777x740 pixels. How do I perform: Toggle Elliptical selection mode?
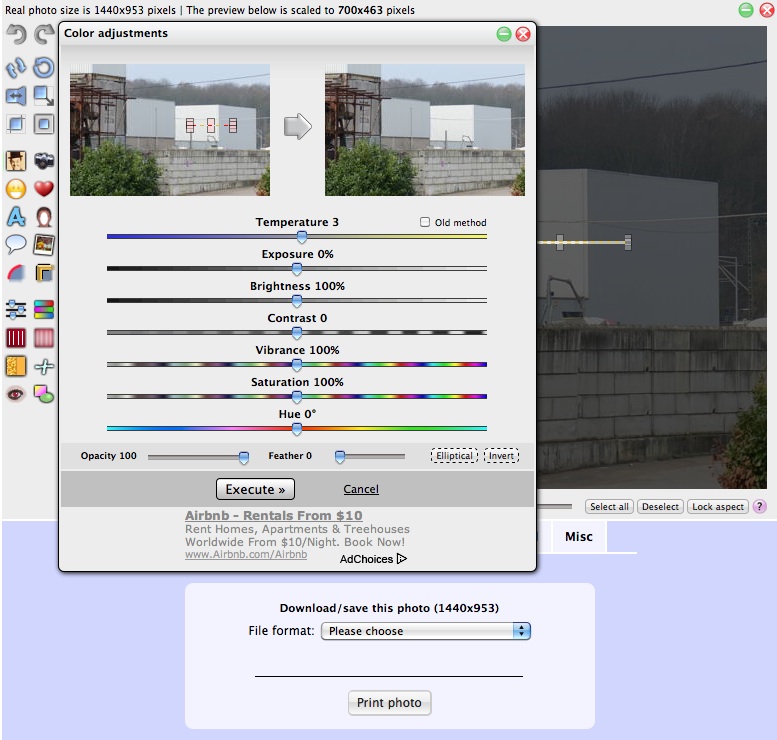[x=454, y=455]
